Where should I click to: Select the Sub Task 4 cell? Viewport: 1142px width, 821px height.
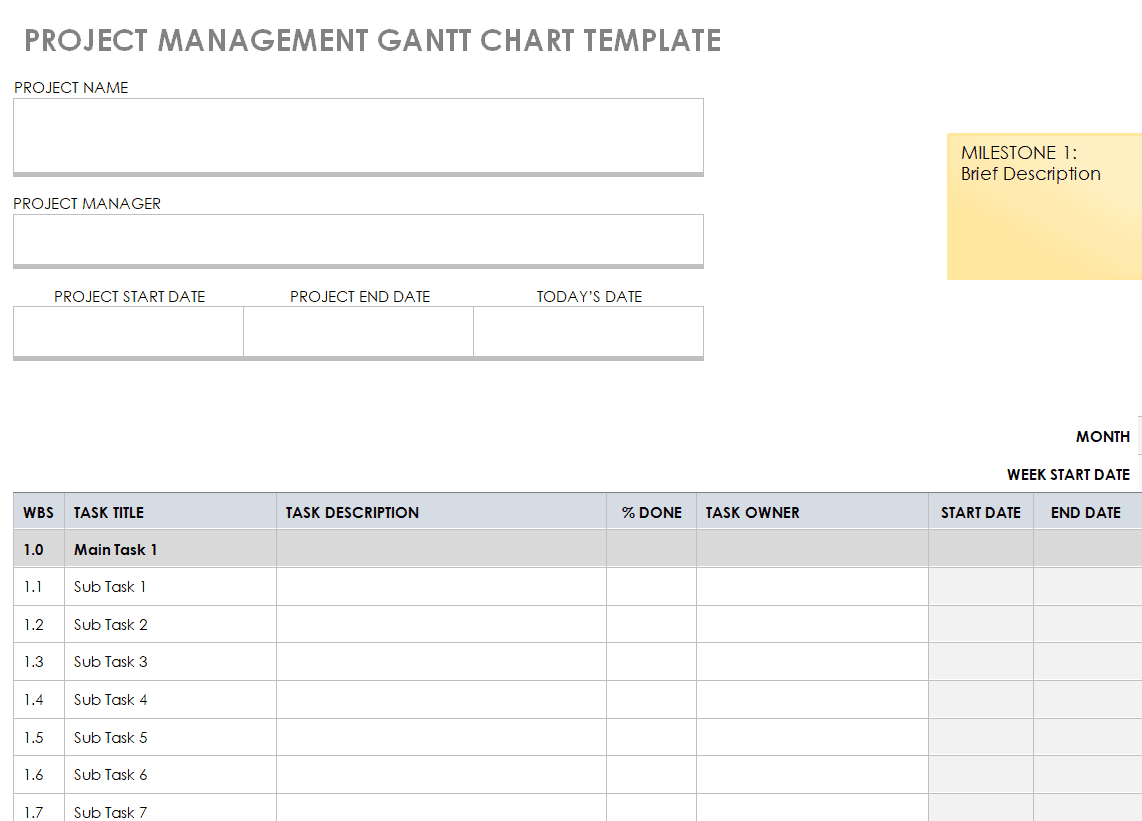click(x=170, y=699)
